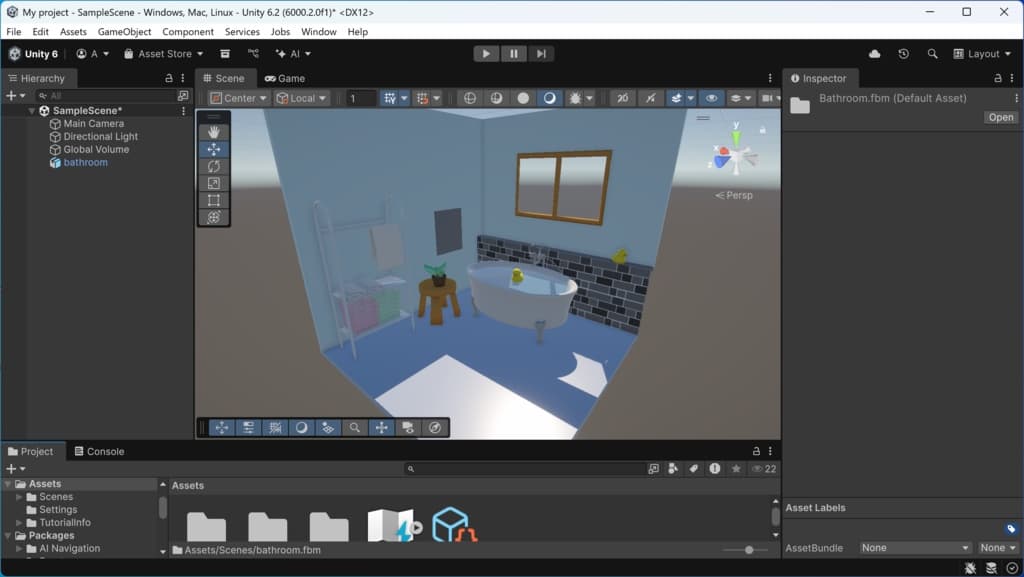The image size is (1024, 577).
Task: Open Unity Cloud services icon
Action: point(875,54)
